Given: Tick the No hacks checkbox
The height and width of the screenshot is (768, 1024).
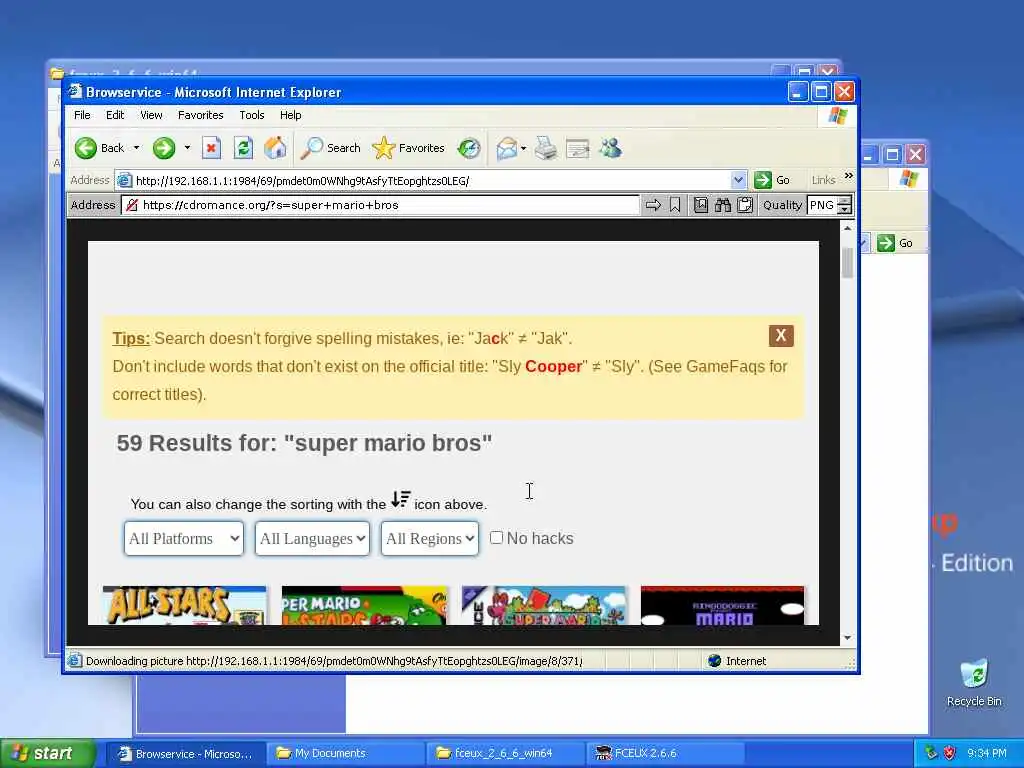Looking at the screenshot, I should click(496, 537).
